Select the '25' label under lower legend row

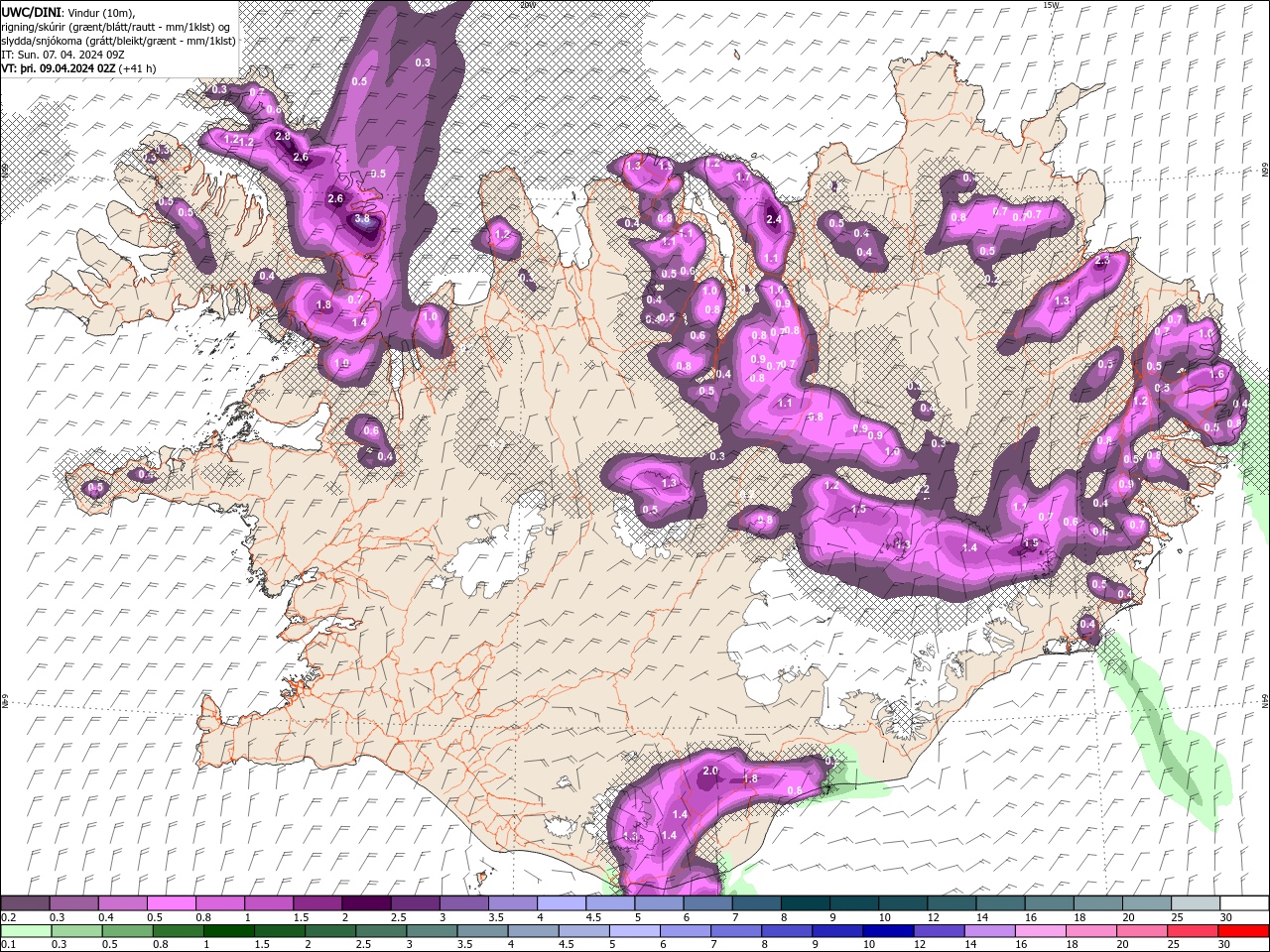click(1175, 945)
